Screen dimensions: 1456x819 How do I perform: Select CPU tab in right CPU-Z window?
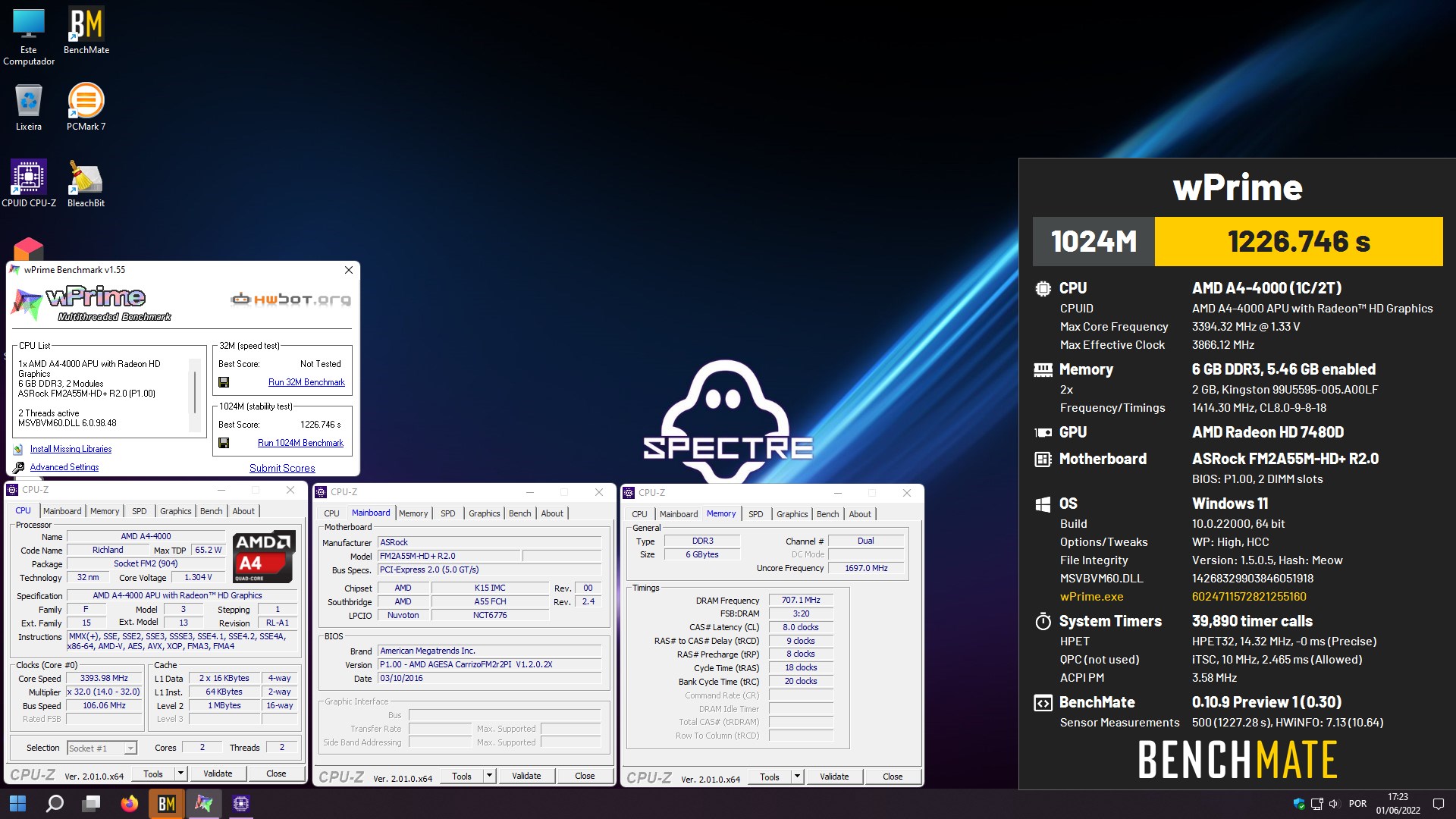(639, 514)
